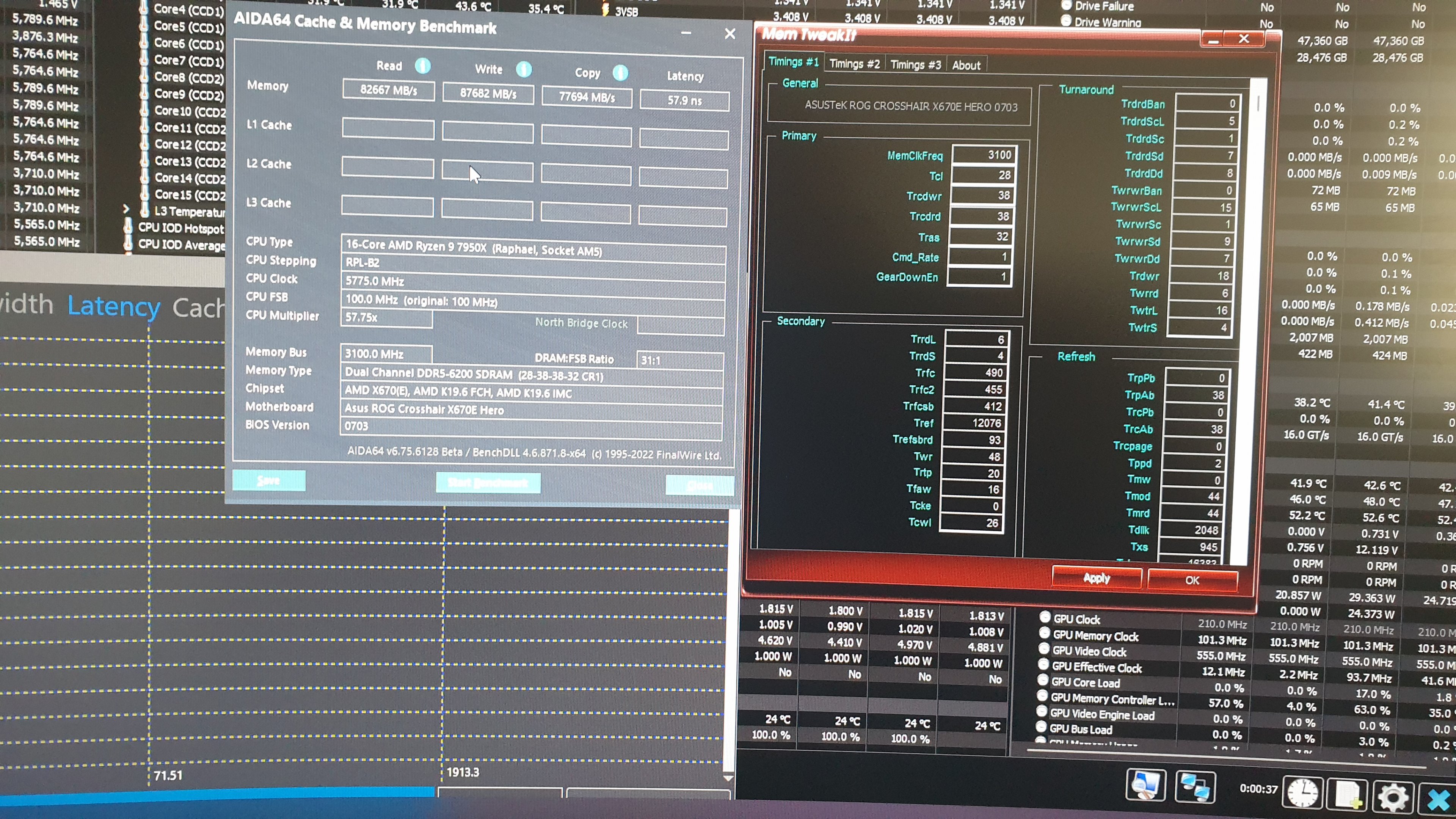This screenshot has width=1456, height=819.
Task: Click the Close button in AIDA64 benchmark
Action: (700, 485)
